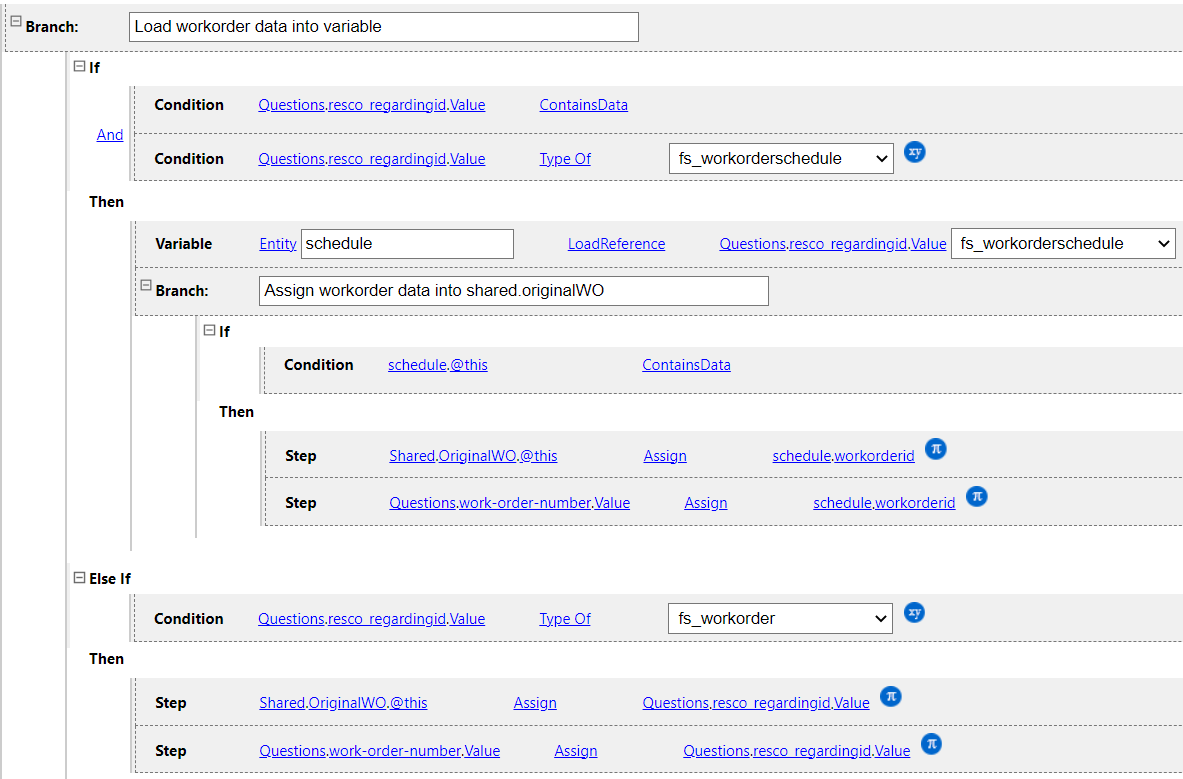Click pi icon on Shared.OriginalWO schedule.workorderid step
Screen dimensions: 1183x779
(x=935, y=449)
